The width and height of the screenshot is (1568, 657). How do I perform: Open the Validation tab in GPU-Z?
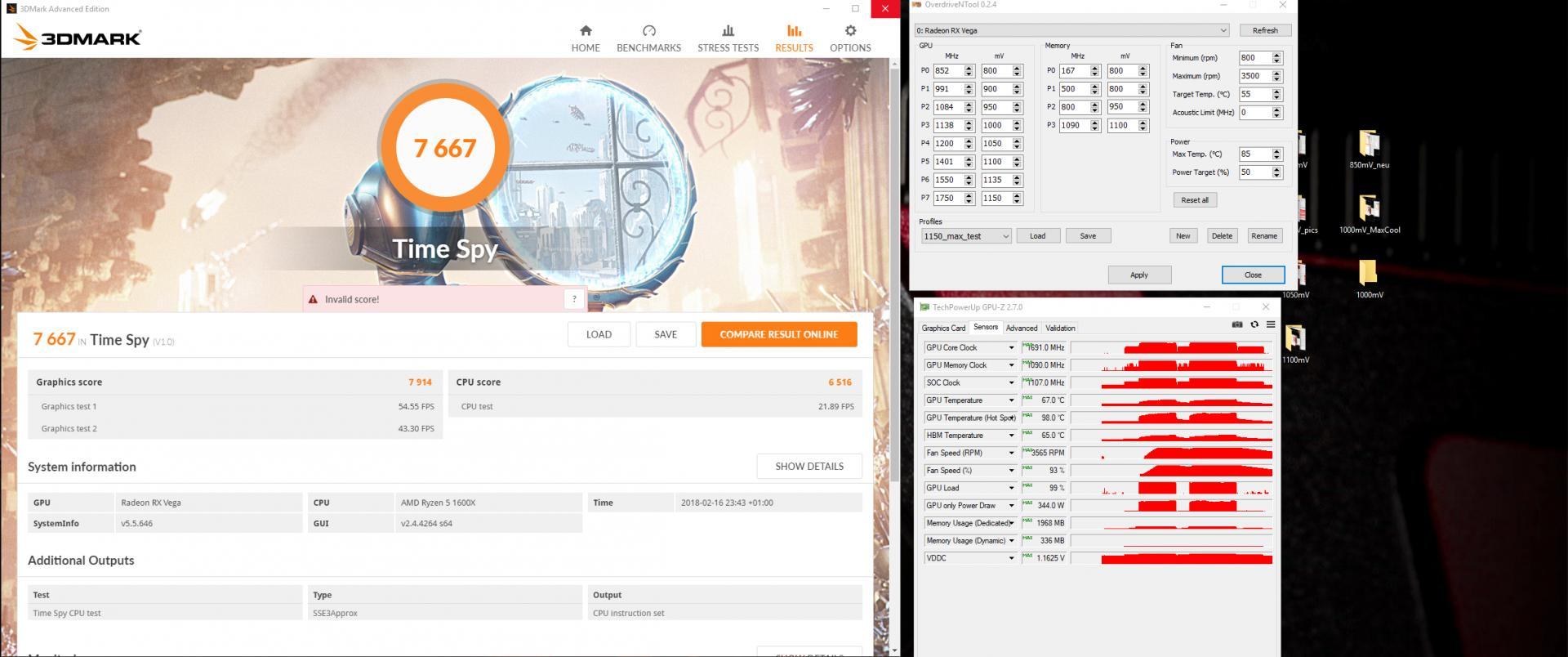1060,328
